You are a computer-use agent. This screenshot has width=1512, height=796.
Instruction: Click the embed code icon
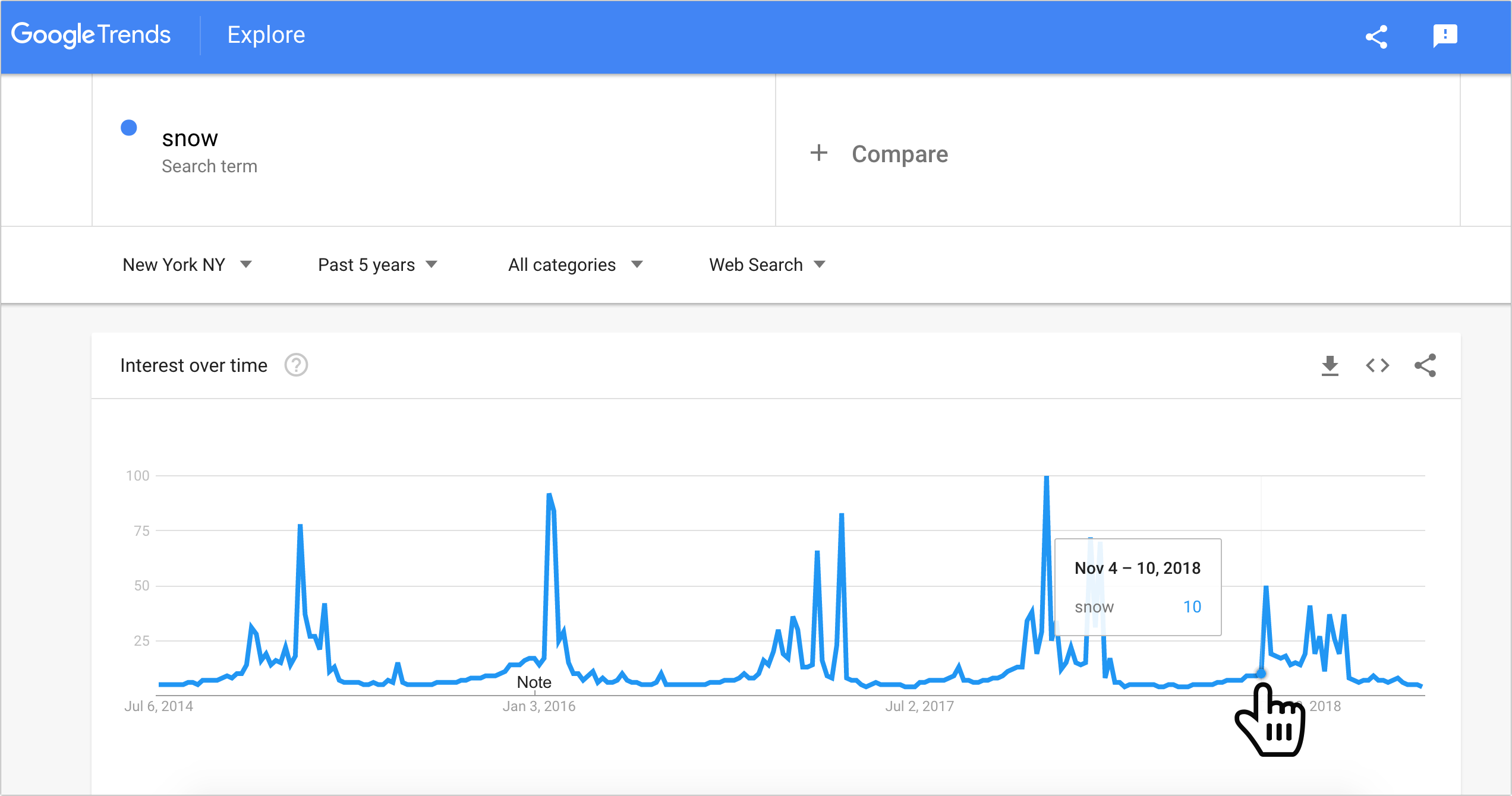click(1377, 365)
